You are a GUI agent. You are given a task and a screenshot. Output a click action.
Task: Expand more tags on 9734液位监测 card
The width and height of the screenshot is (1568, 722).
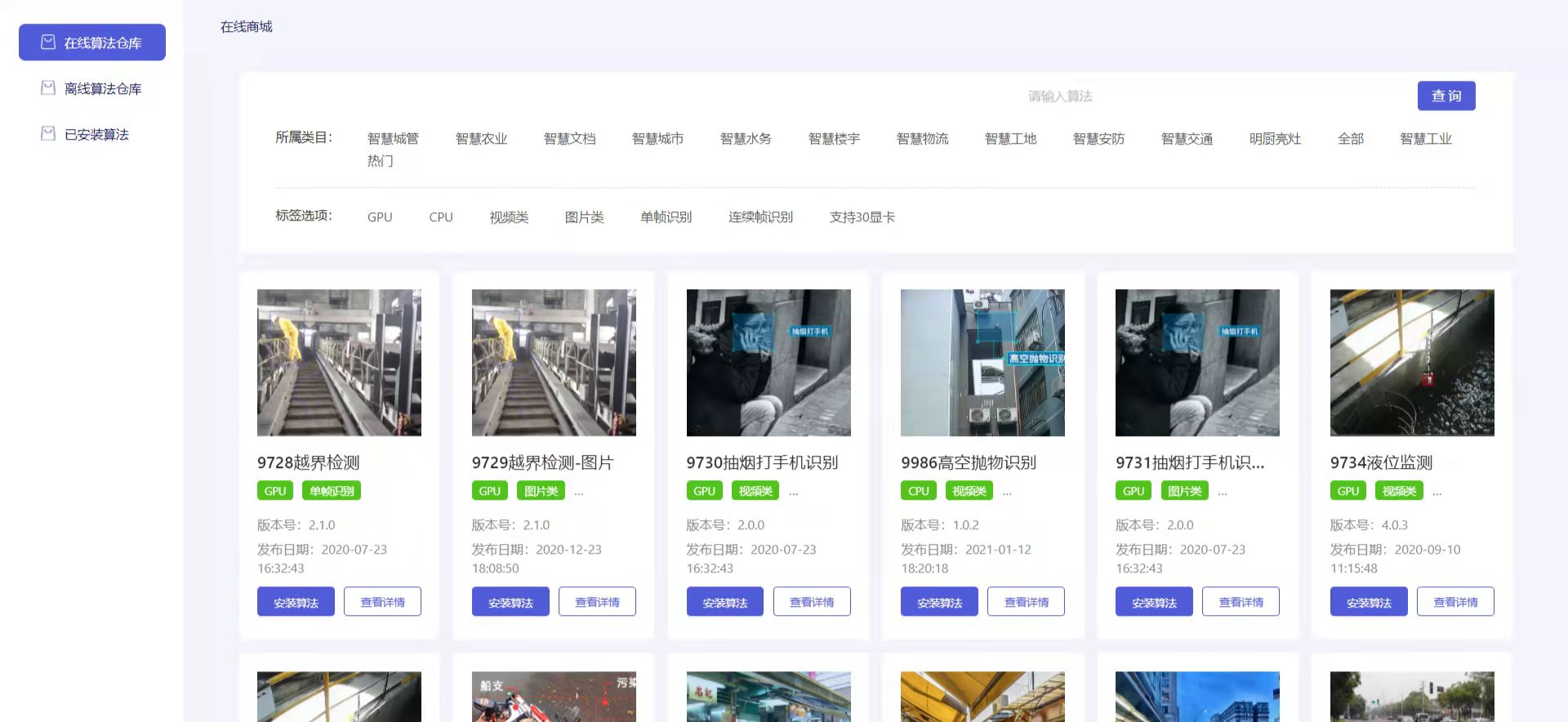point(1437,493)
